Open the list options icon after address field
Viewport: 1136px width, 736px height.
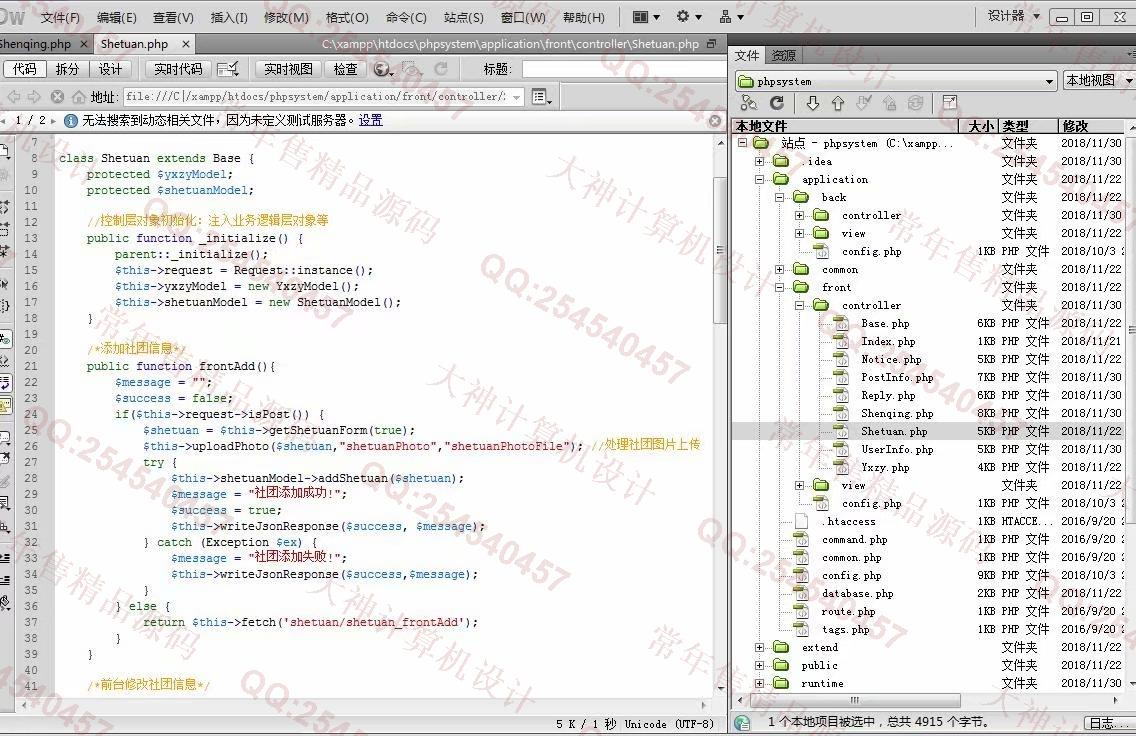[x=541, y=96]
